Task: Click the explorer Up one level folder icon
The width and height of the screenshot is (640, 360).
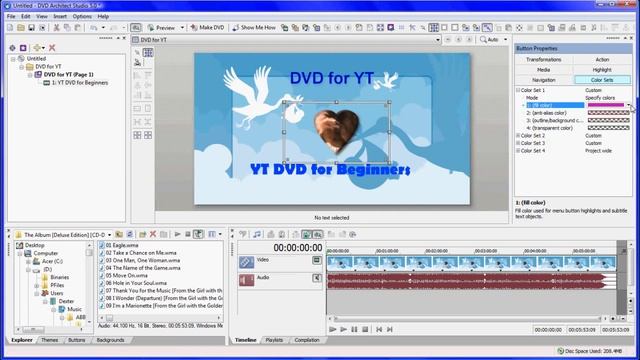Action: [119, 234]
